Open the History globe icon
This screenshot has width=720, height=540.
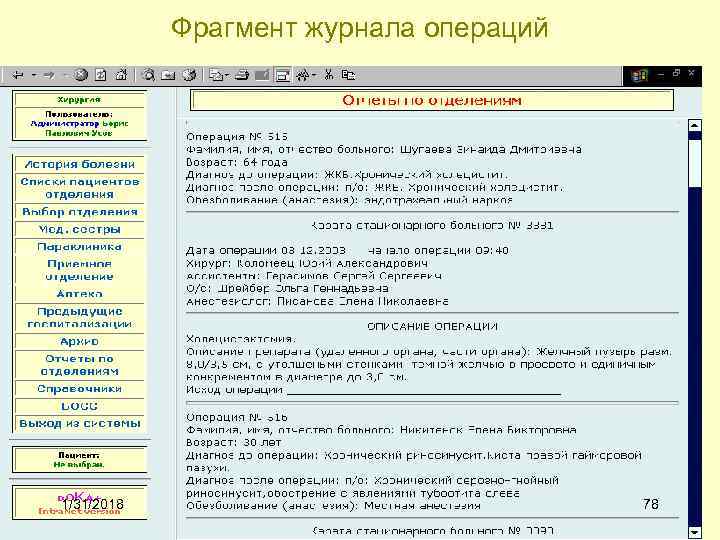point(190,75)
